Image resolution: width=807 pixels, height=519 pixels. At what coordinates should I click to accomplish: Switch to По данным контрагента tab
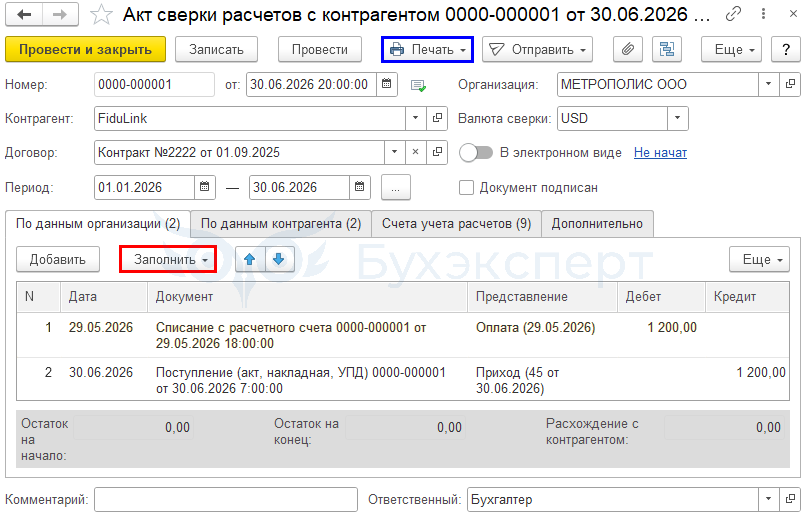pos(280,224)
